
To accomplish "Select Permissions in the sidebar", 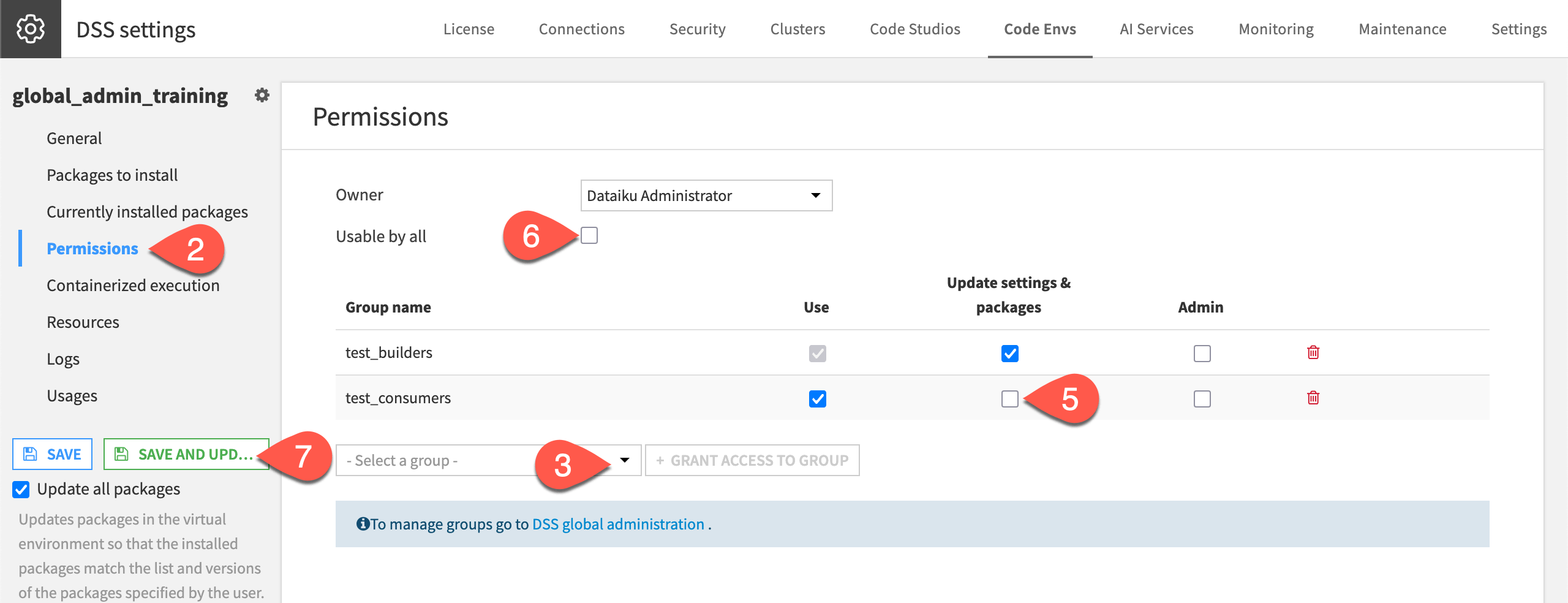I will [x=92, y=249].
